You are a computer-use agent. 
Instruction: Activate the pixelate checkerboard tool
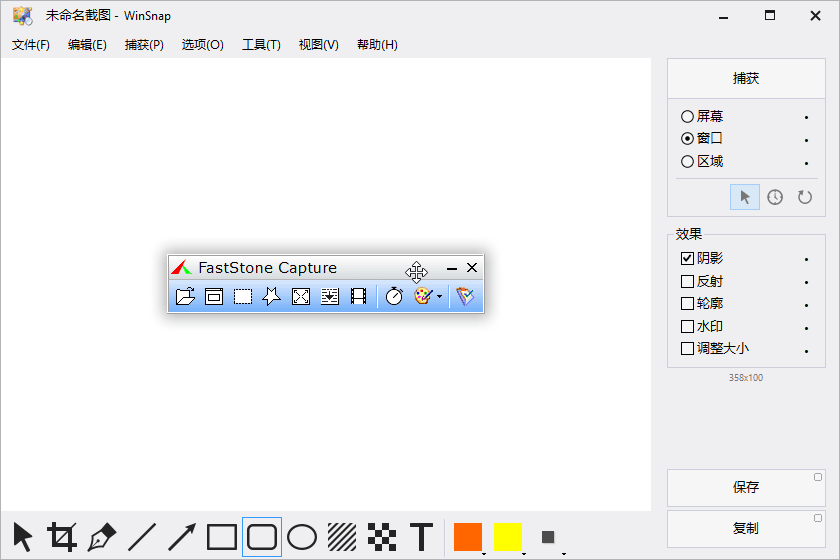382,537
